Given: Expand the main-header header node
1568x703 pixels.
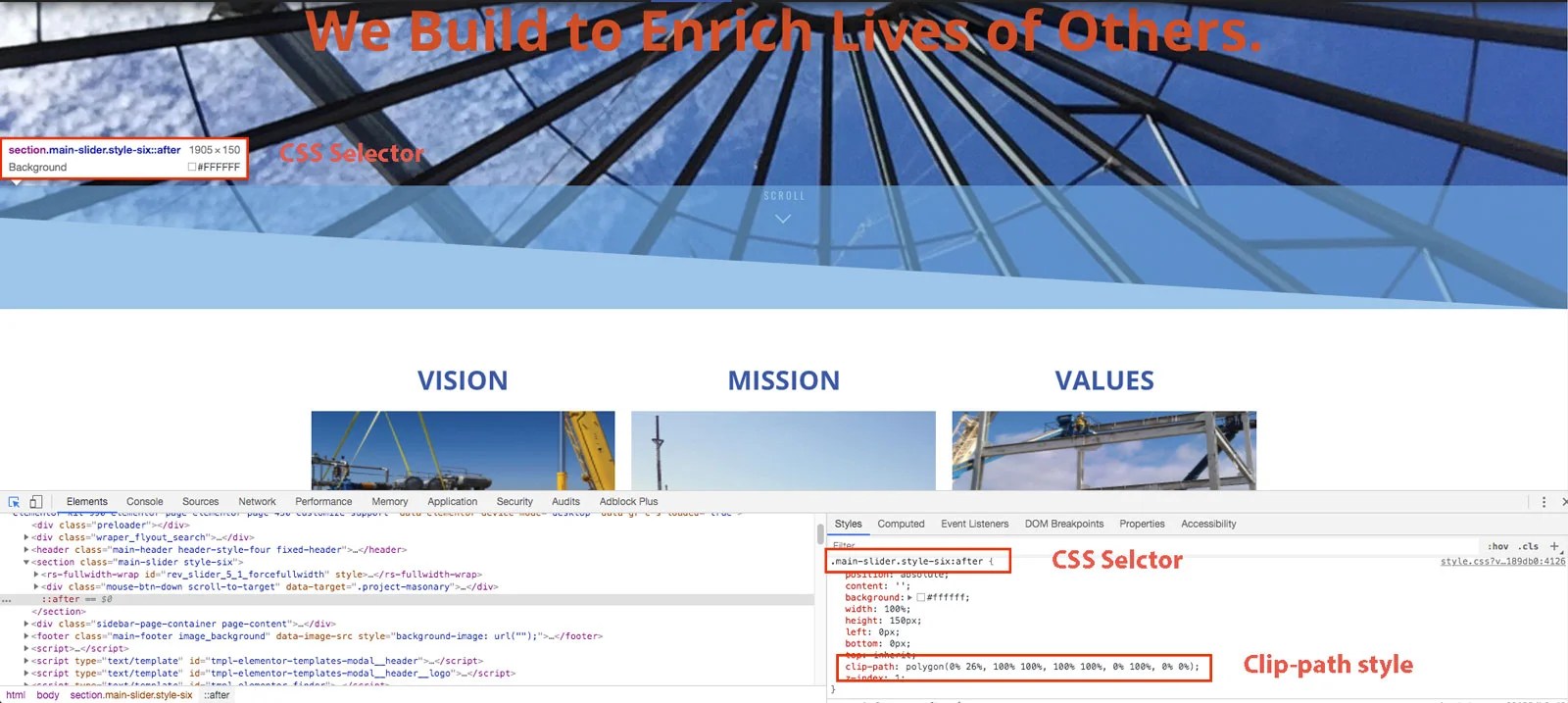Looking at the screenshot, I should pos(26,550).
